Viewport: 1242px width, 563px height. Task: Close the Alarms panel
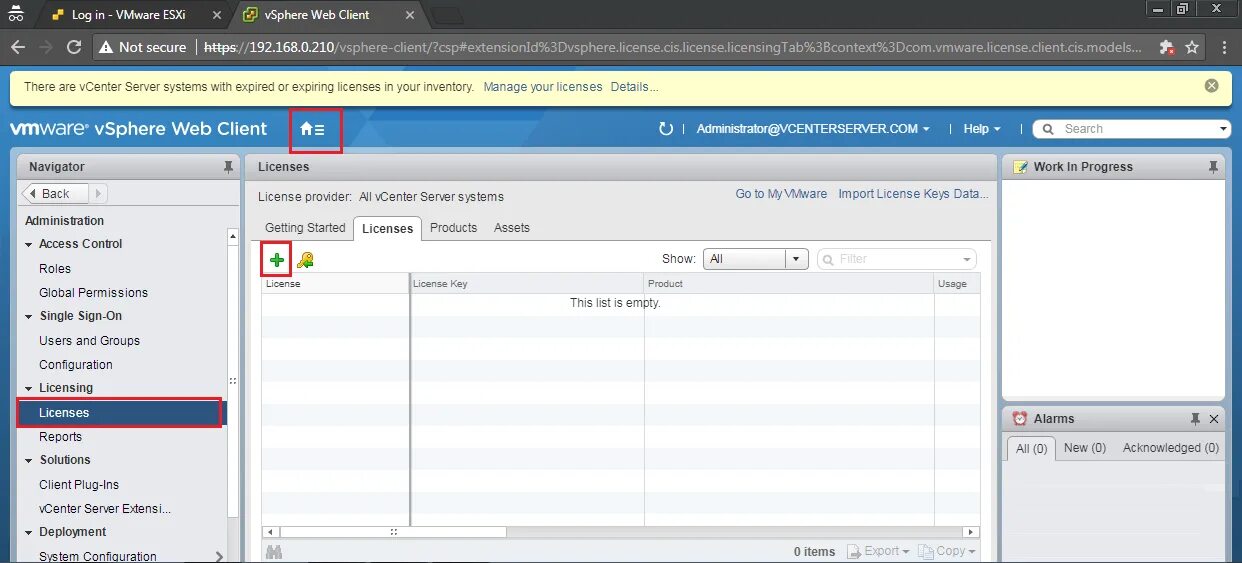click(x=1214, y=419)
